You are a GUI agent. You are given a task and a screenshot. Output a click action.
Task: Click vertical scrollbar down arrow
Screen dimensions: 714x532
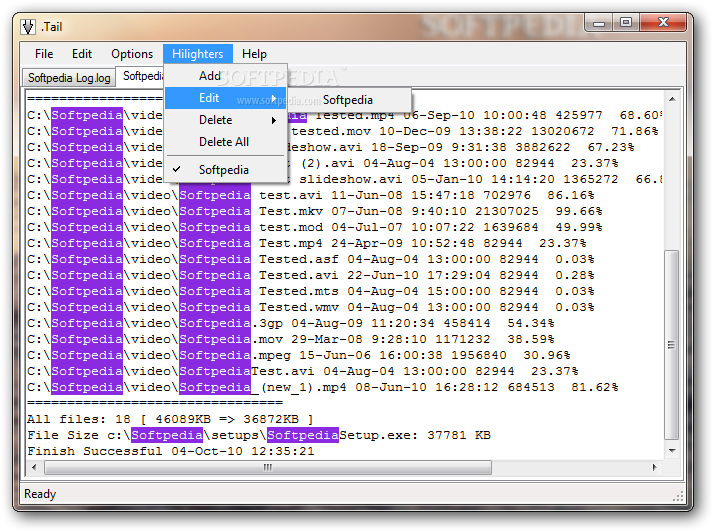point(672,450)
